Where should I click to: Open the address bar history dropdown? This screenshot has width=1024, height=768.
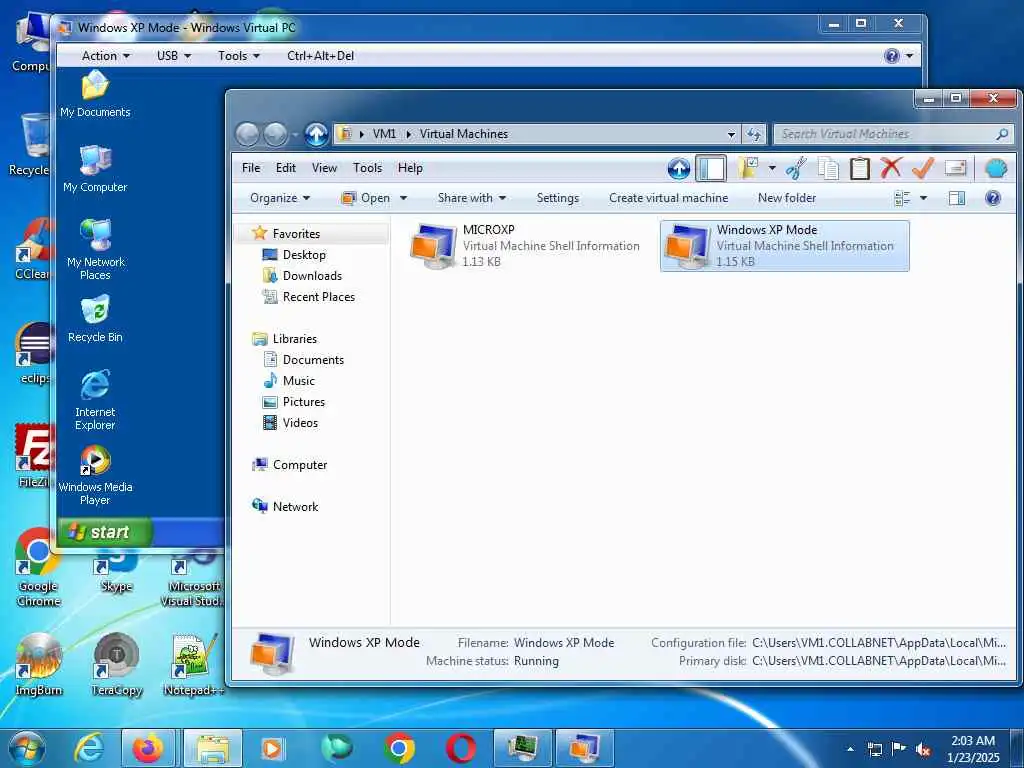[731, 135]
